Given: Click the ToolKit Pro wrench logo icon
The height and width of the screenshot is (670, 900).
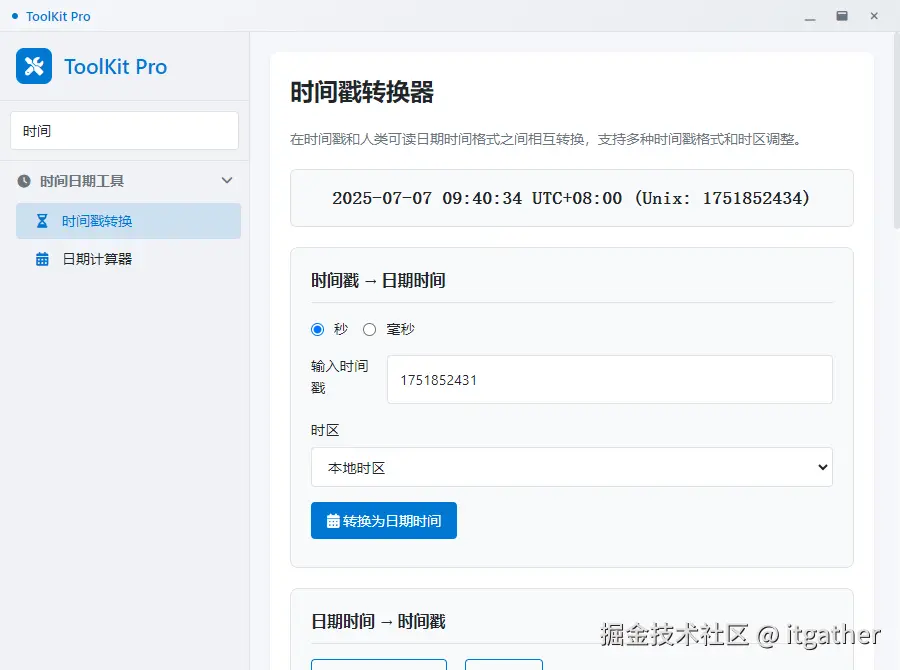Looking at the screenshot, I should [34, 66].
